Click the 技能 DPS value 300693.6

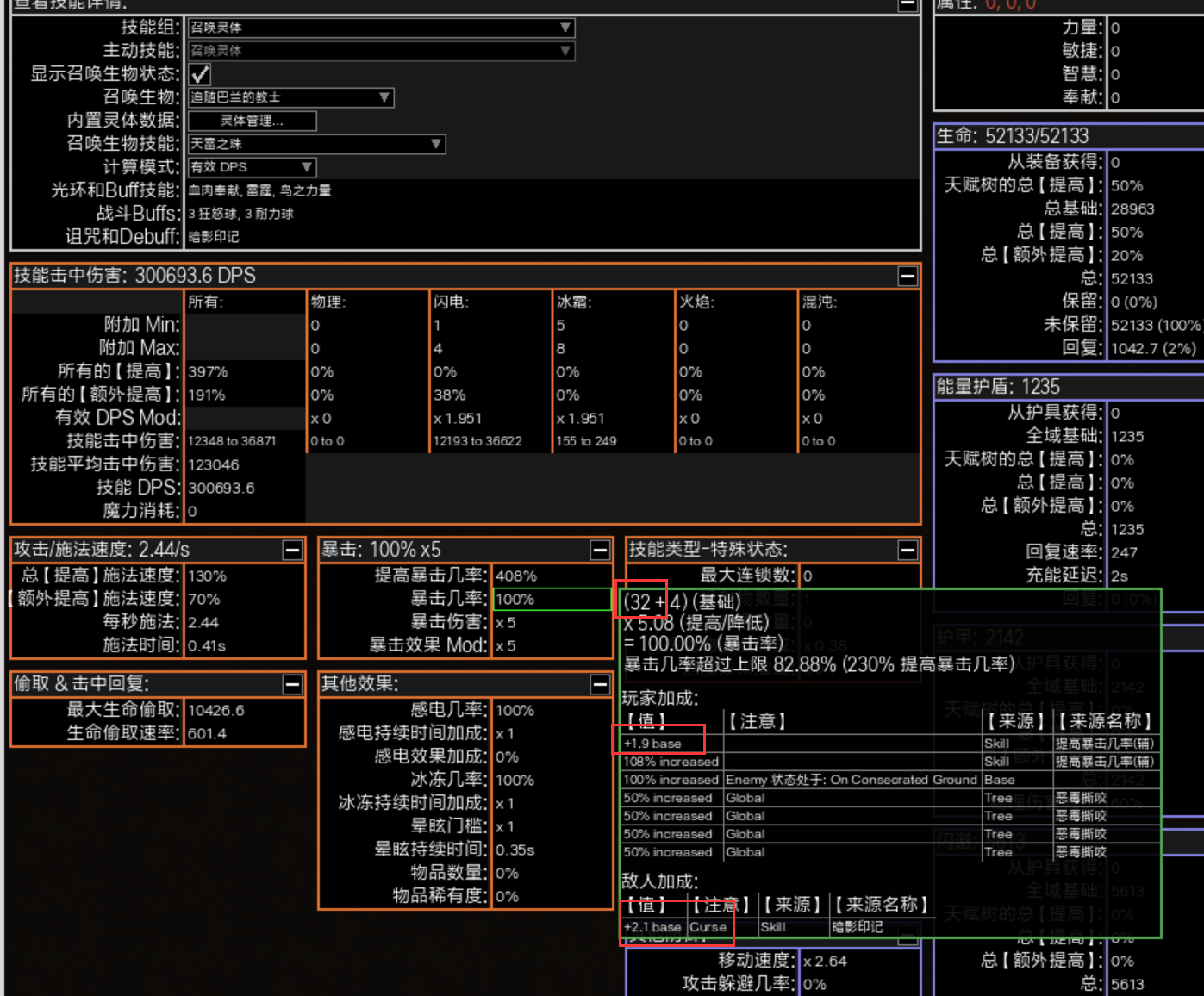coord(222,488)
